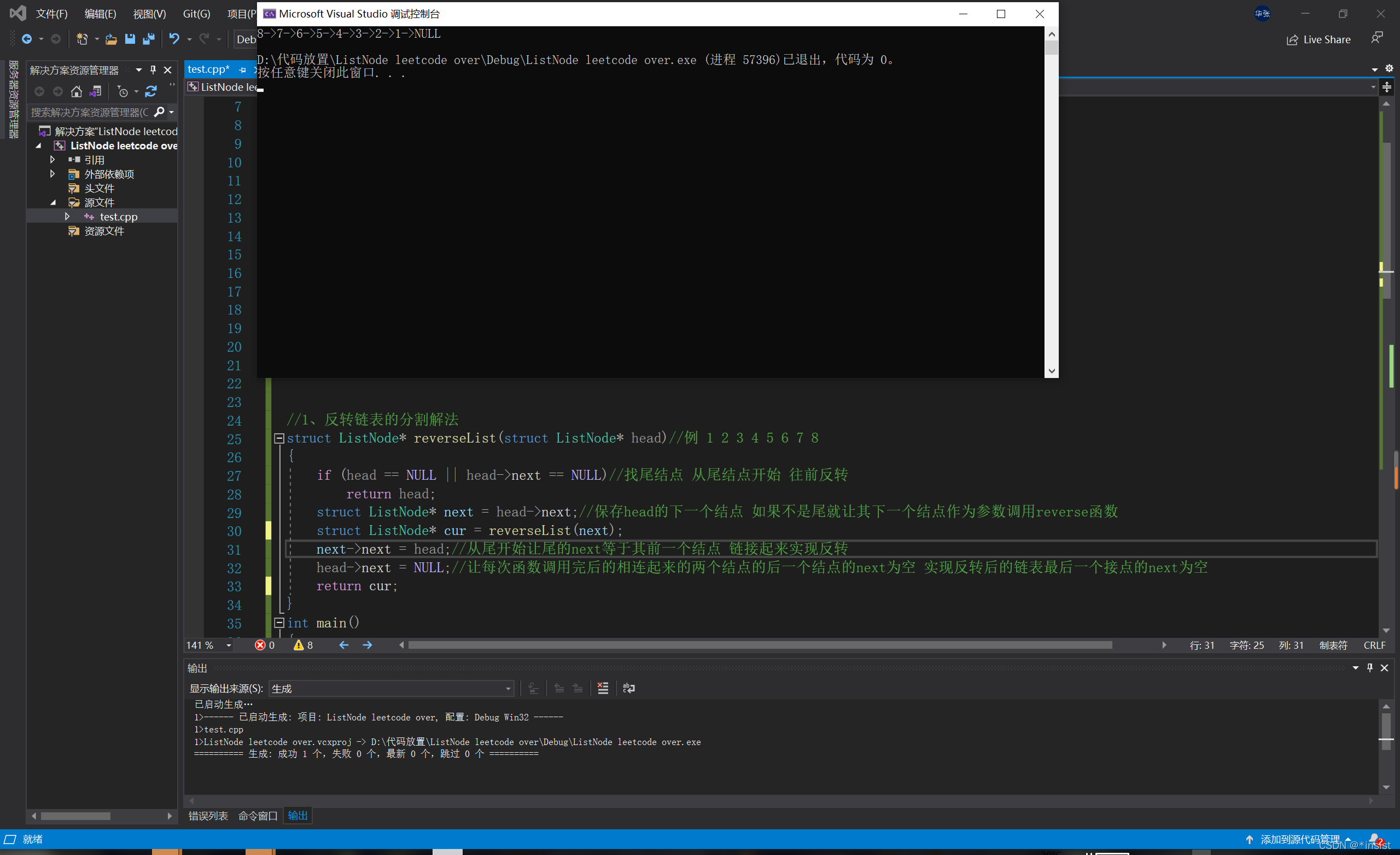This screenshot has height=855, width=1400.
Task: Click the user account avatar in title bar
Action: (x=1263, y=14)
